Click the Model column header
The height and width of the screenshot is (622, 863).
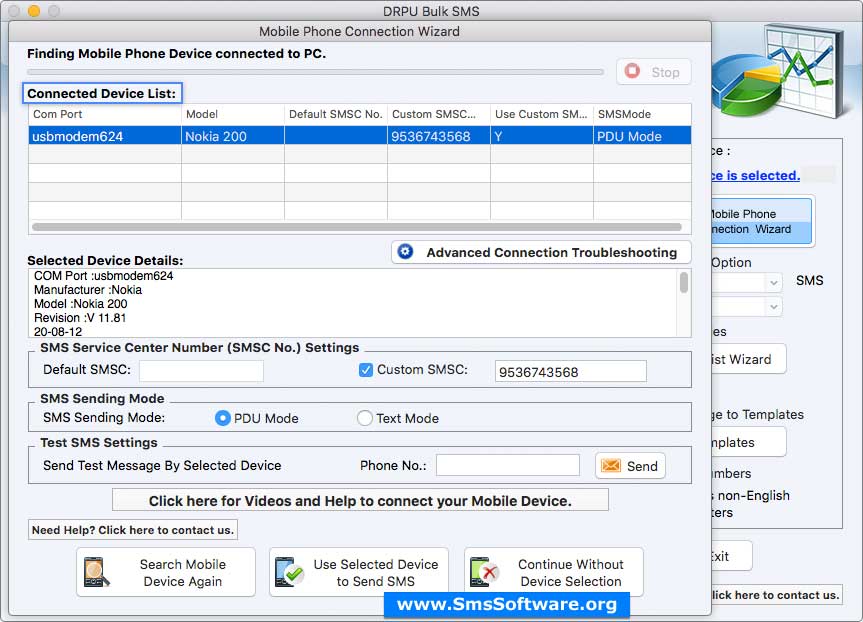tap(233, 114)
